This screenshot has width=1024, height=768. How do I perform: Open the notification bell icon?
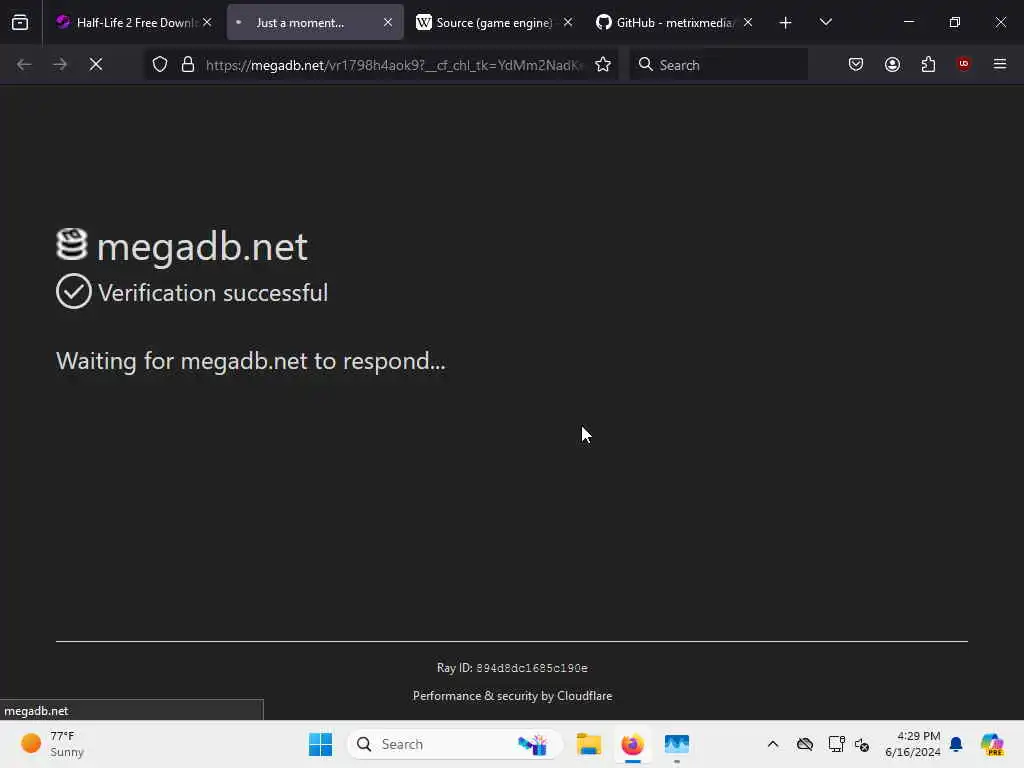[956, 744]
